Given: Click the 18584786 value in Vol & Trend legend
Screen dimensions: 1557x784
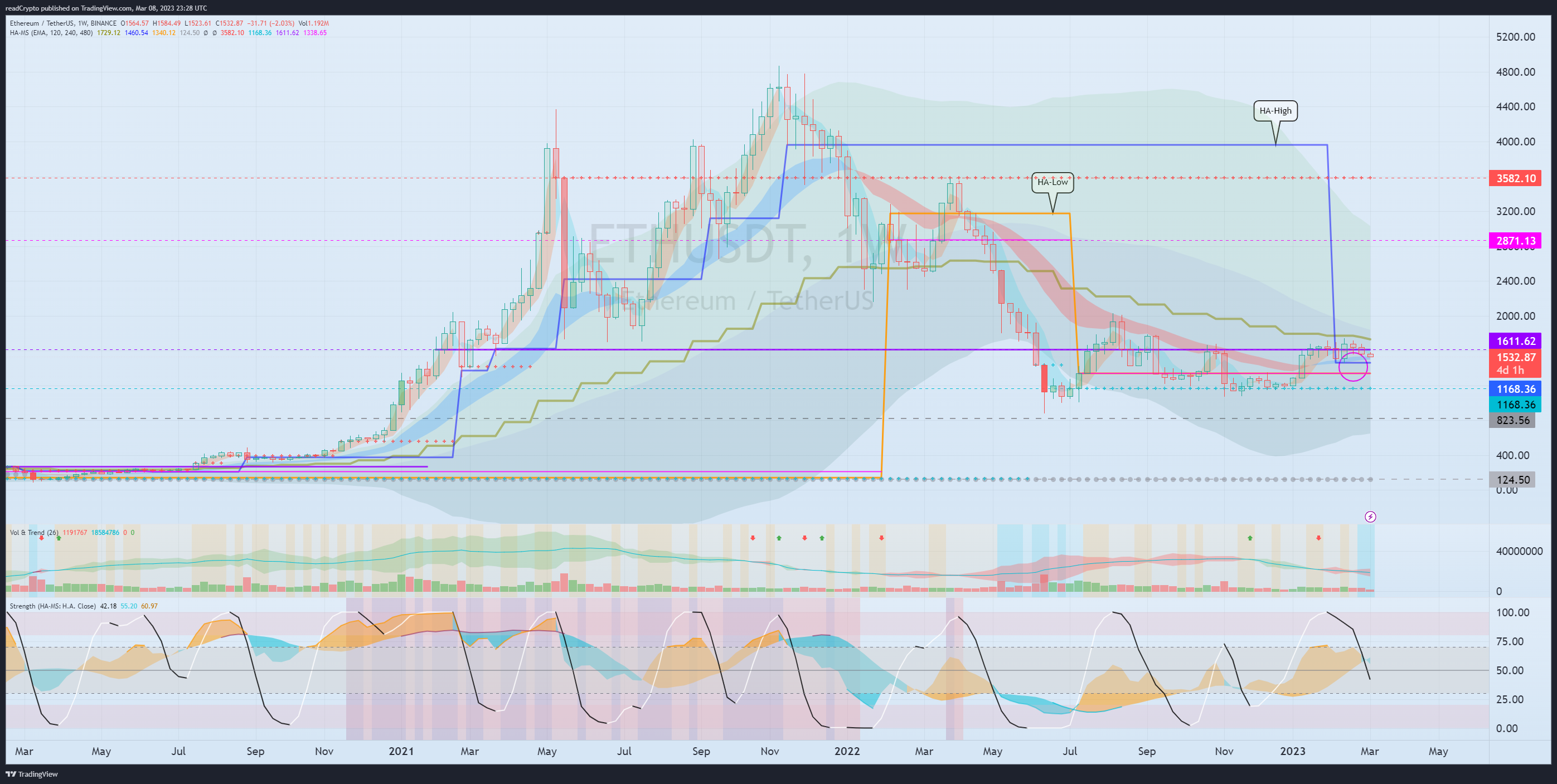Looking at the screenshot, I should [x=105, y=533].
